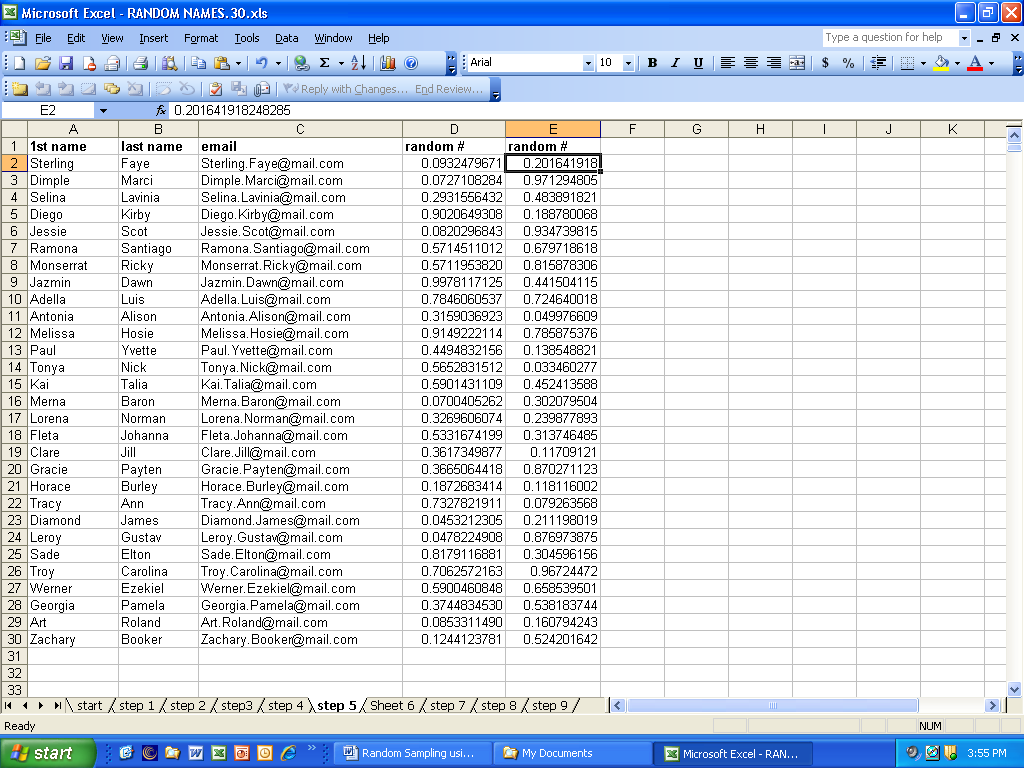Switch to the Sheet 6 tab
1024x768 pixels.
(x=392, y=705)
